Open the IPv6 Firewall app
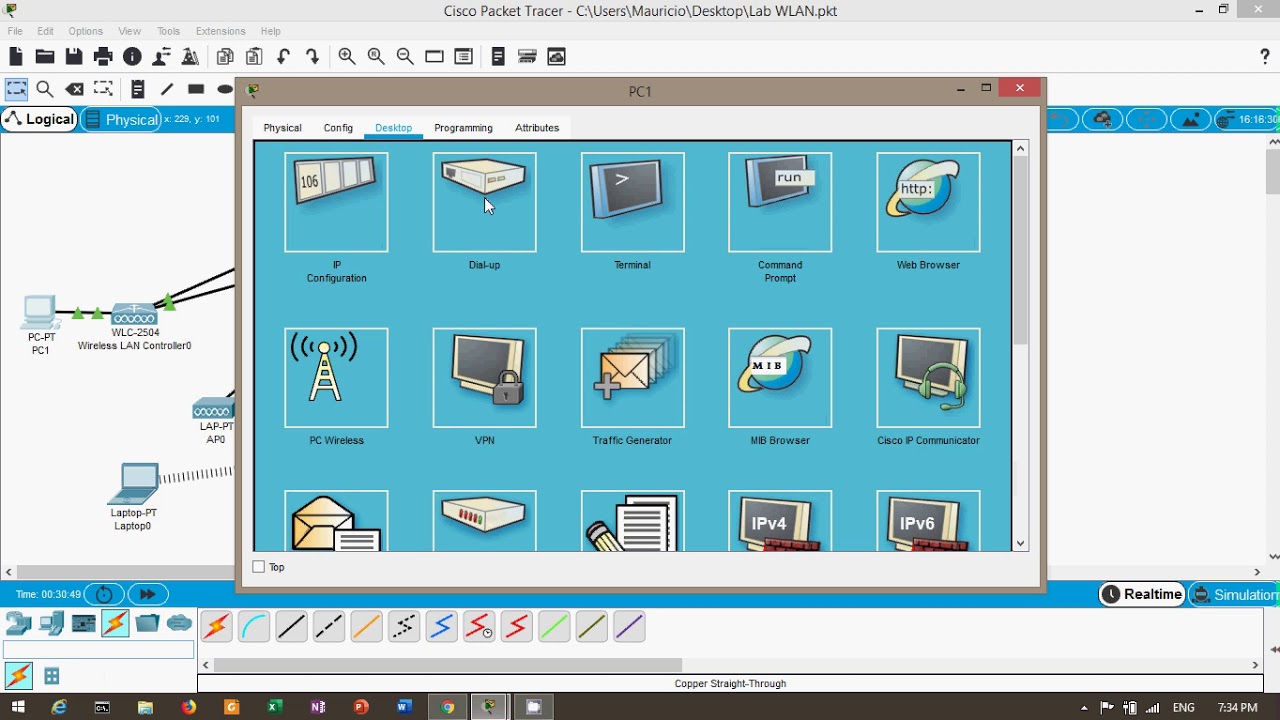The image size is (1280, 720). tap(928, 521)
